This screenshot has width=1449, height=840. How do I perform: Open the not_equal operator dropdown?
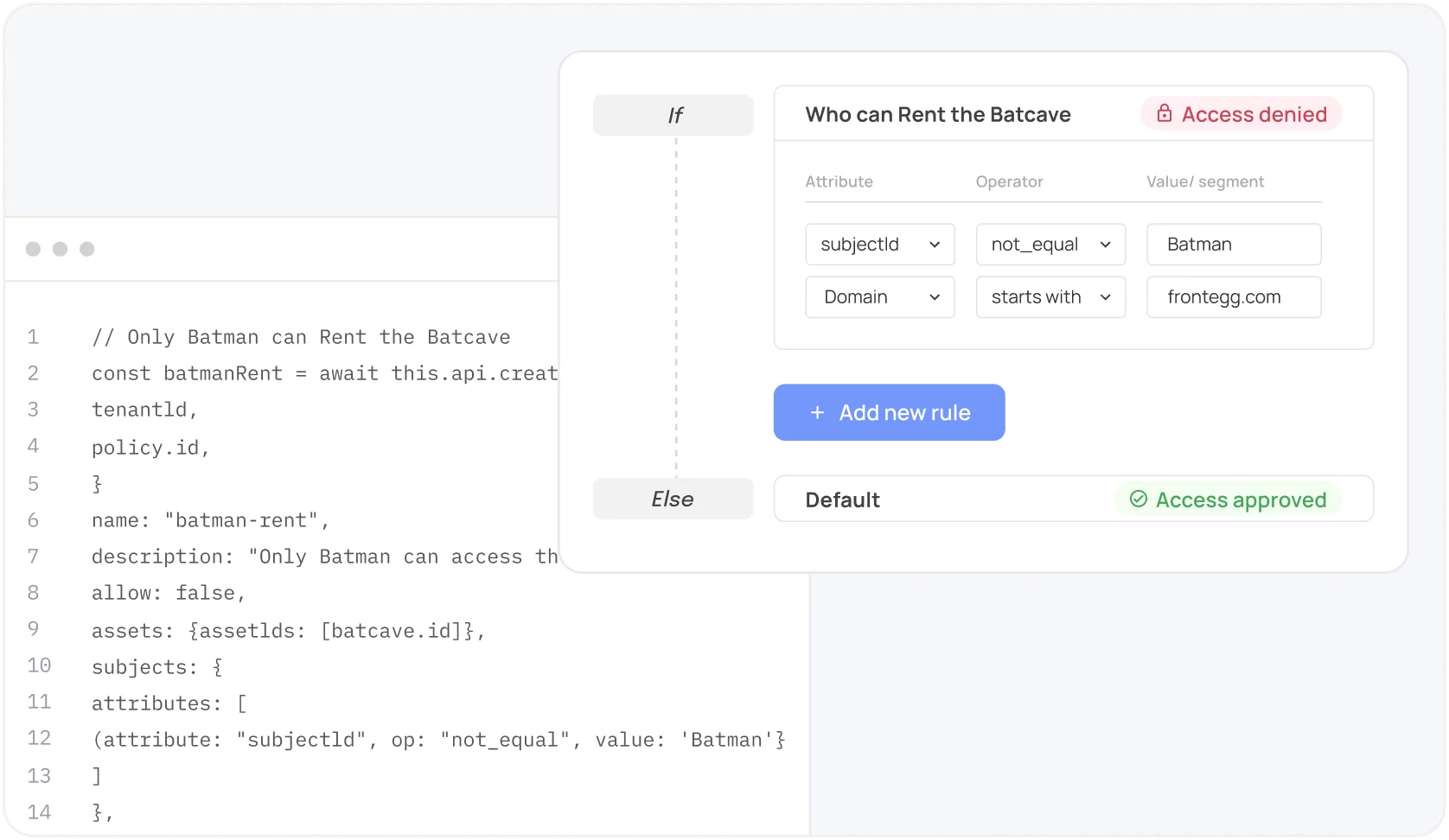(1050, 245)
